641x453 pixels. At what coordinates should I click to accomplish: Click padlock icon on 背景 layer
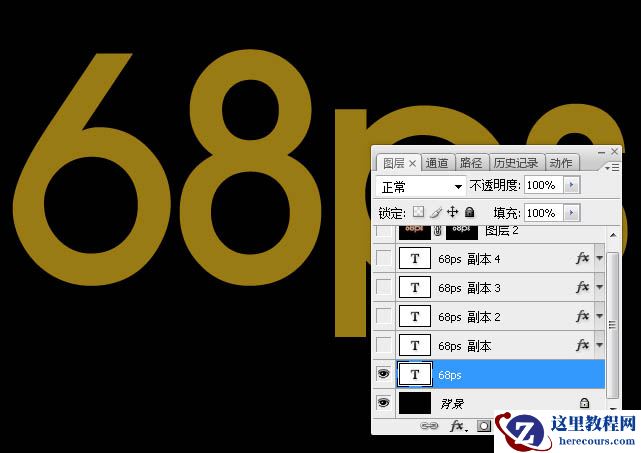pos(585,403)
